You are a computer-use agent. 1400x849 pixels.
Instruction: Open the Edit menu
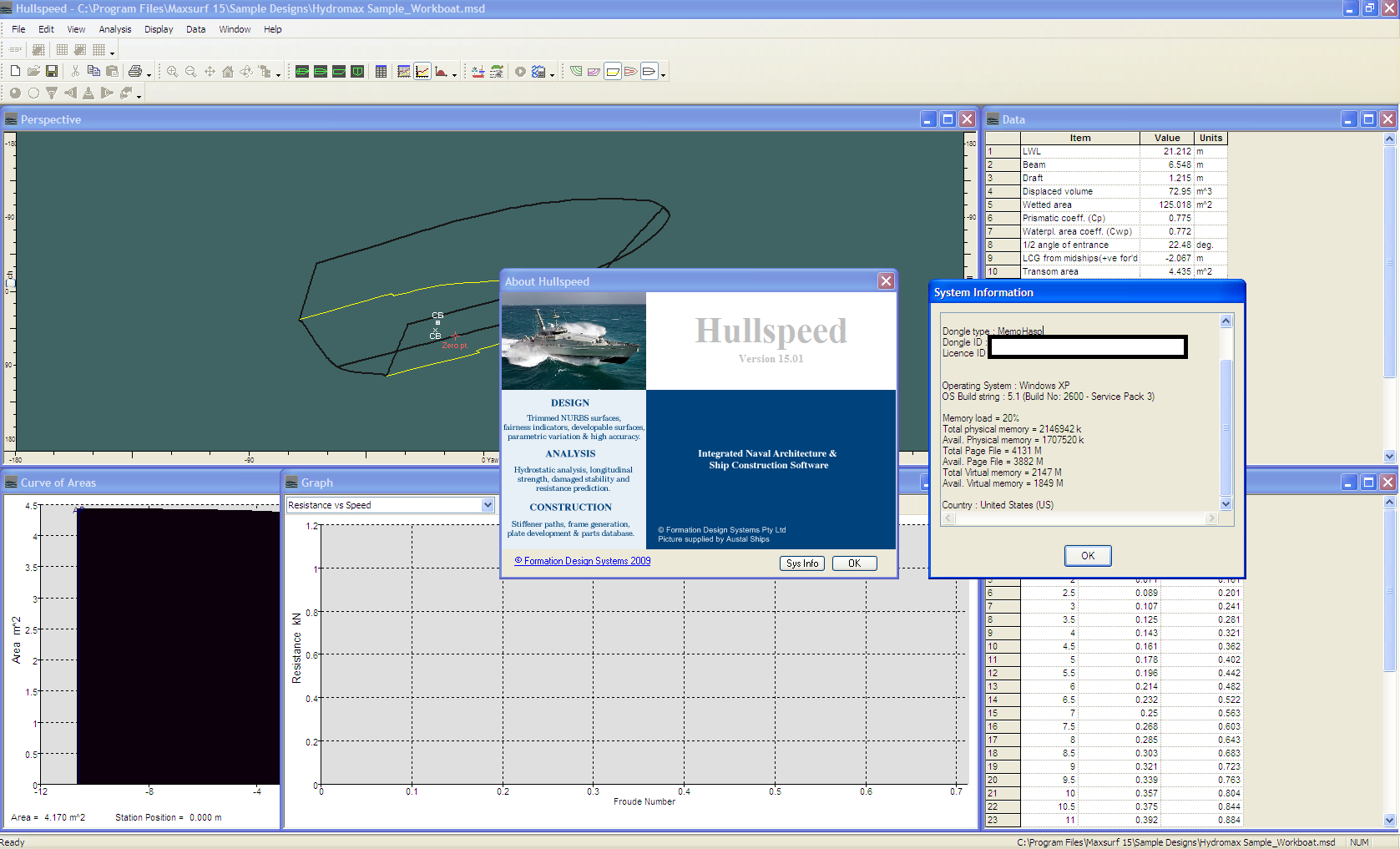tap(46, 29)
